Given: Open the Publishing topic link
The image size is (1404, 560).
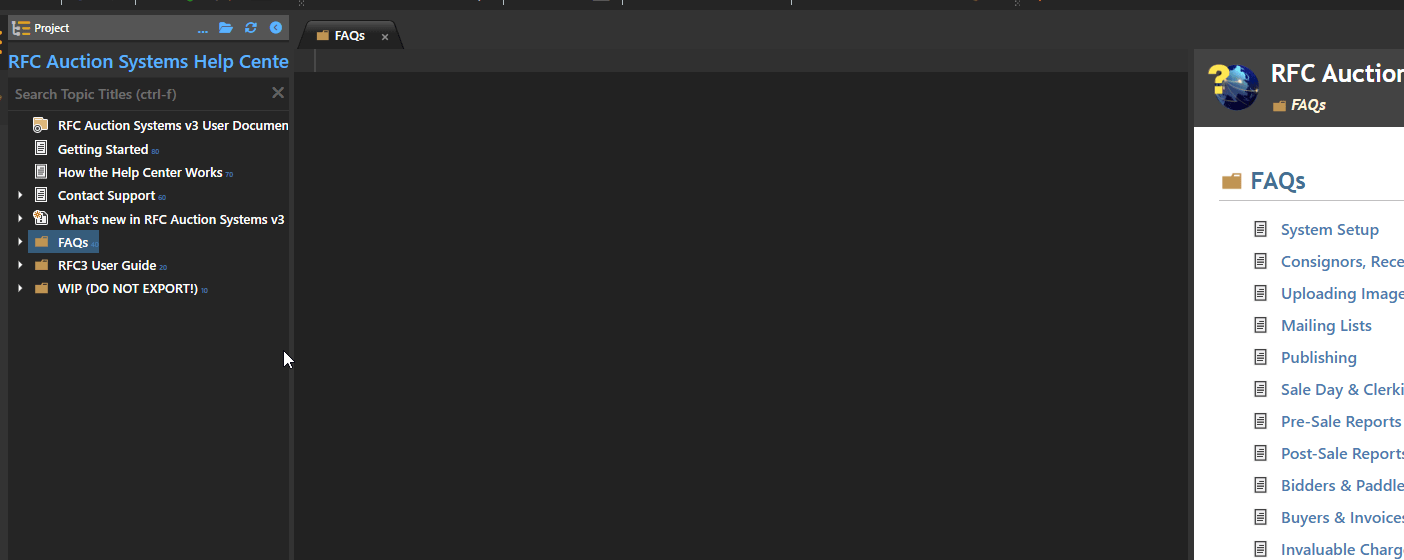Looking at the screenshot, I should [1319, 358].
